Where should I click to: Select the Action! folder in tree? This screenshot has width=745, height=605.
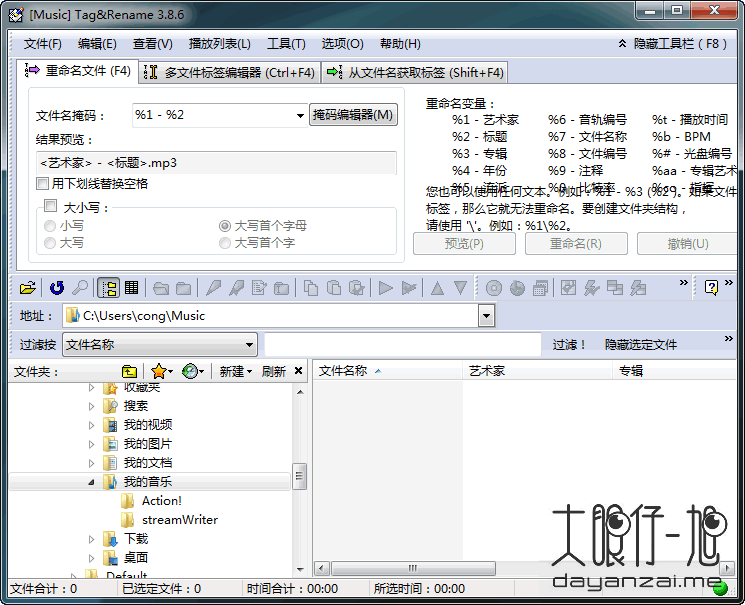[x=162, y=501]
